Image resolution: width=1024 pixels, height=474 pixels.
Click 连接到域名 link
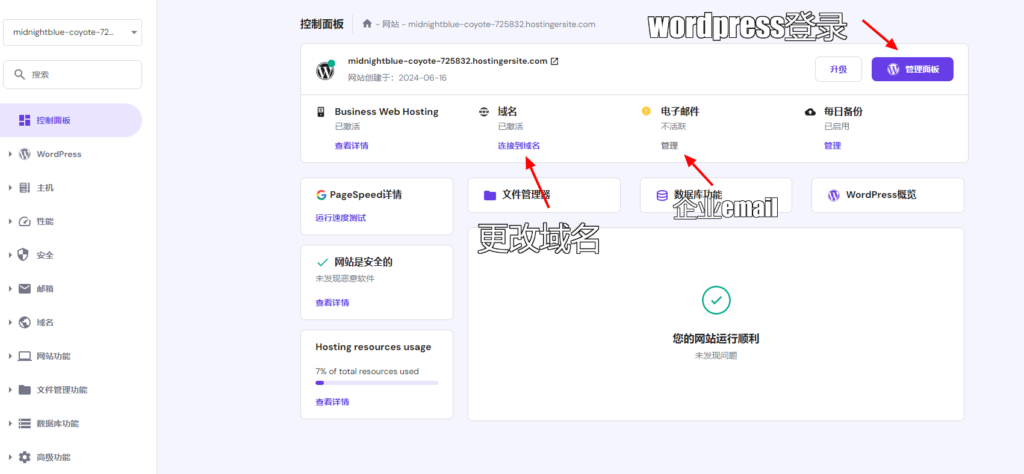pyautogui.click(x=518, y=146)
